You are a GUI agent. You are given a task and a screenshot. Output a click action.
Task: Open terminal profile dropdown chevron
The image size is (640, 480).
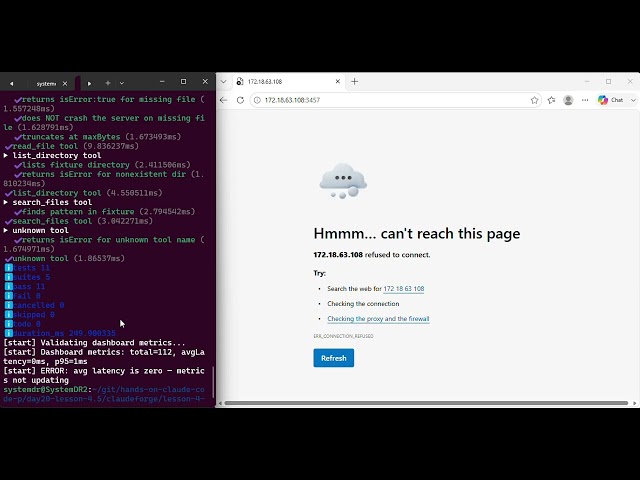point(122,83)
